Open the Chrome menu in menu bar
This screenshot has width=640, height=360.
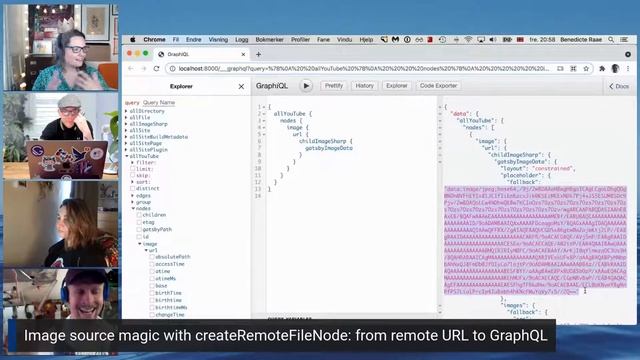click(x=154, y=40)
